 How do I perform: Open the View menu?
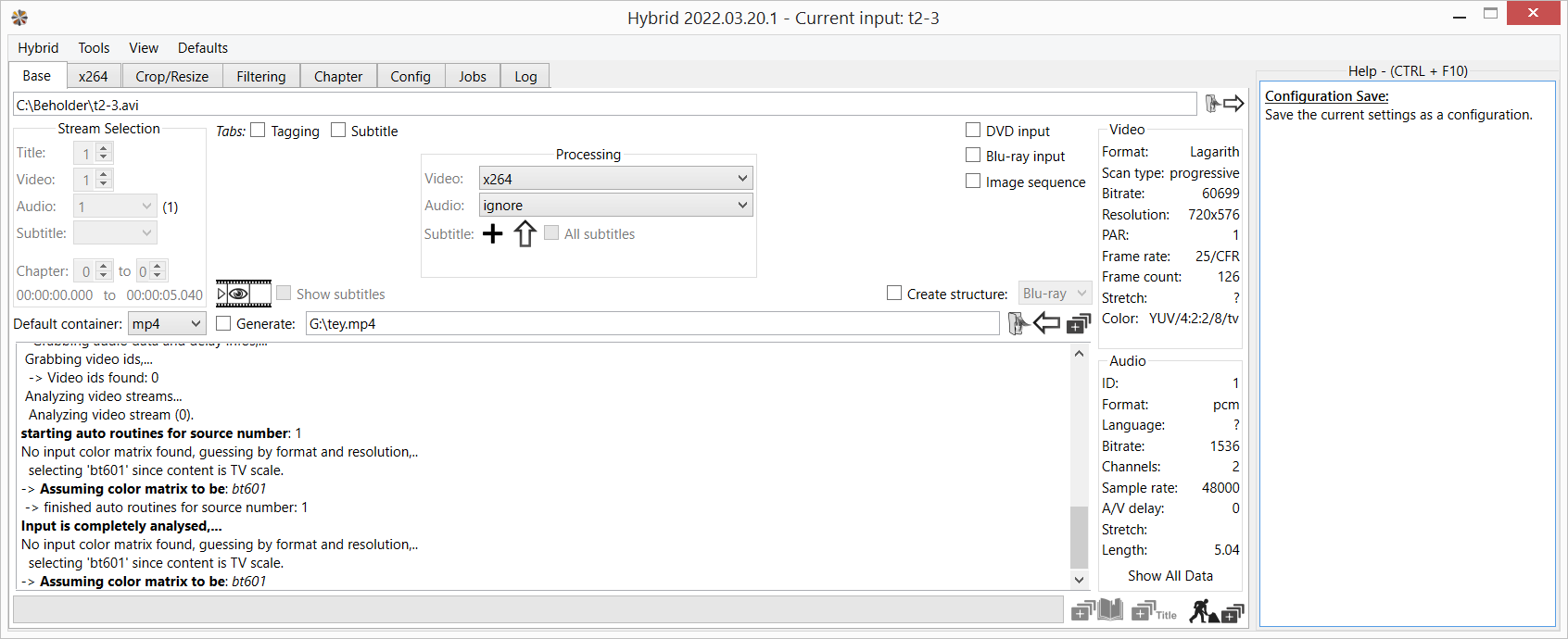coord(144,48)
